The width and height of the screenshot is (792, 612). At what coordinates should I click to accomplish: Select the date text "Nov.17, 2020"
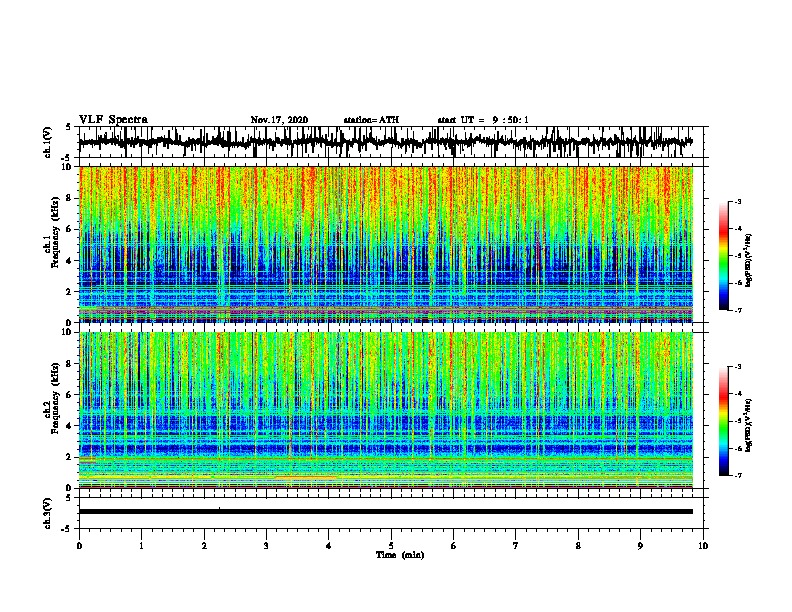279,120
